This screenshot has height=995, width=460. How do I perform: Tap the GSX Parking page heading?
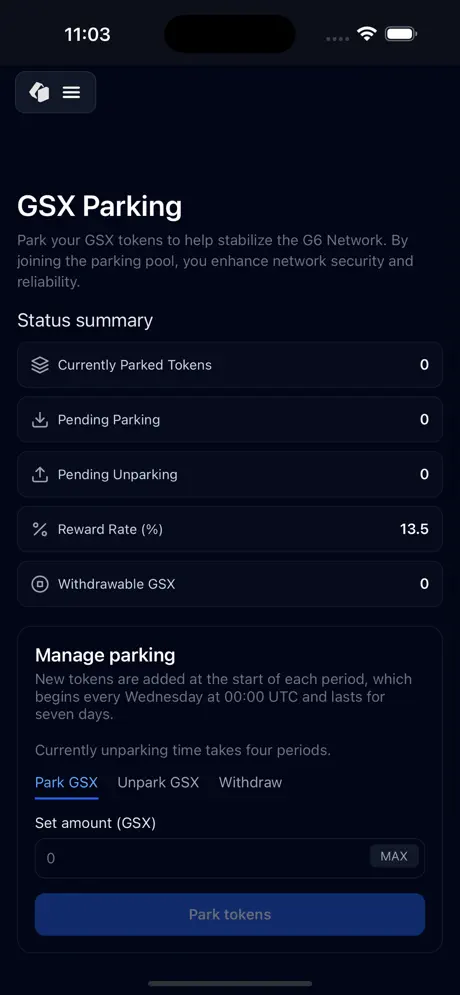coord(100,207)
